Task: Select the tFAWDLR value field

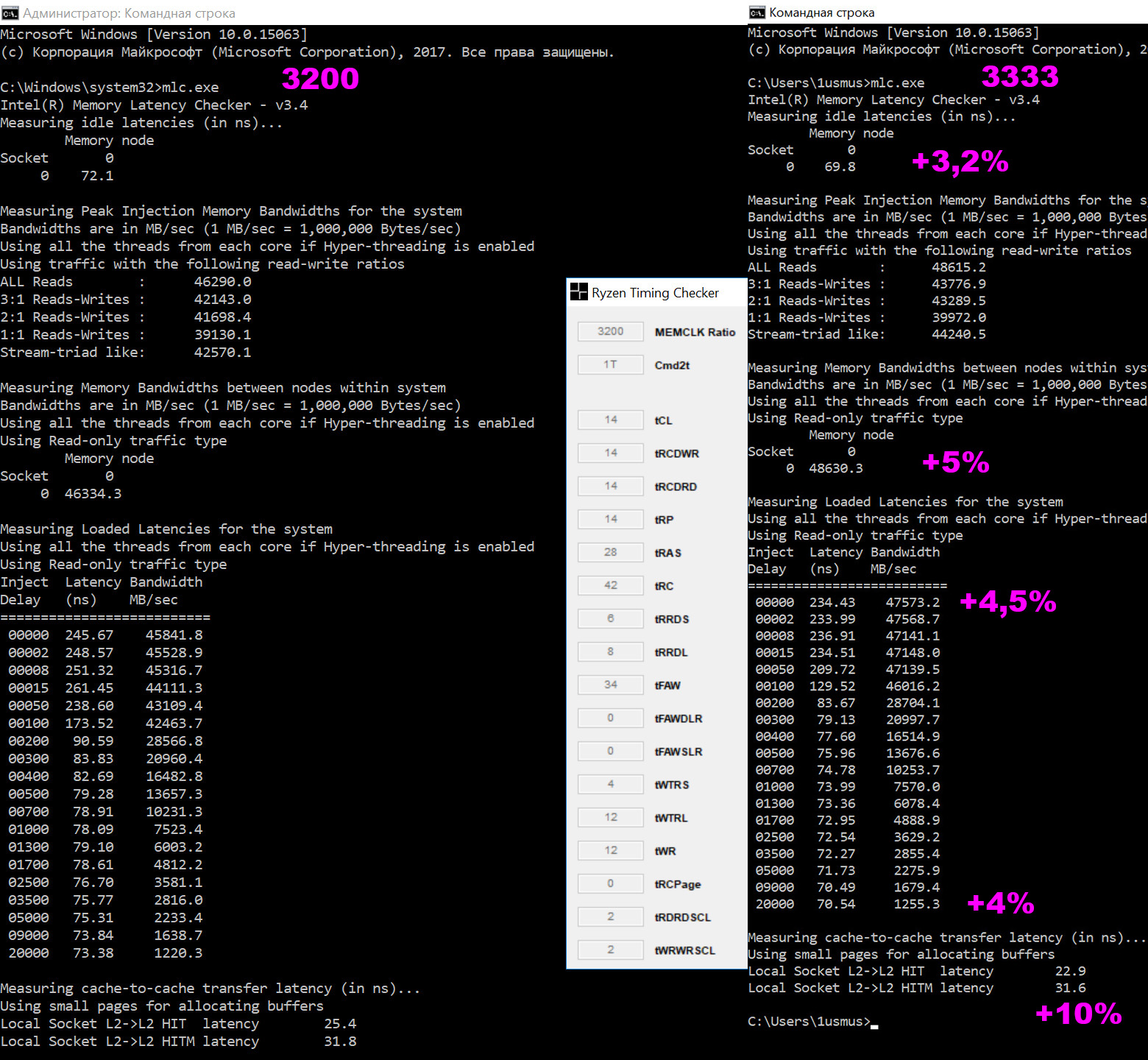Action: click(611, 718)
